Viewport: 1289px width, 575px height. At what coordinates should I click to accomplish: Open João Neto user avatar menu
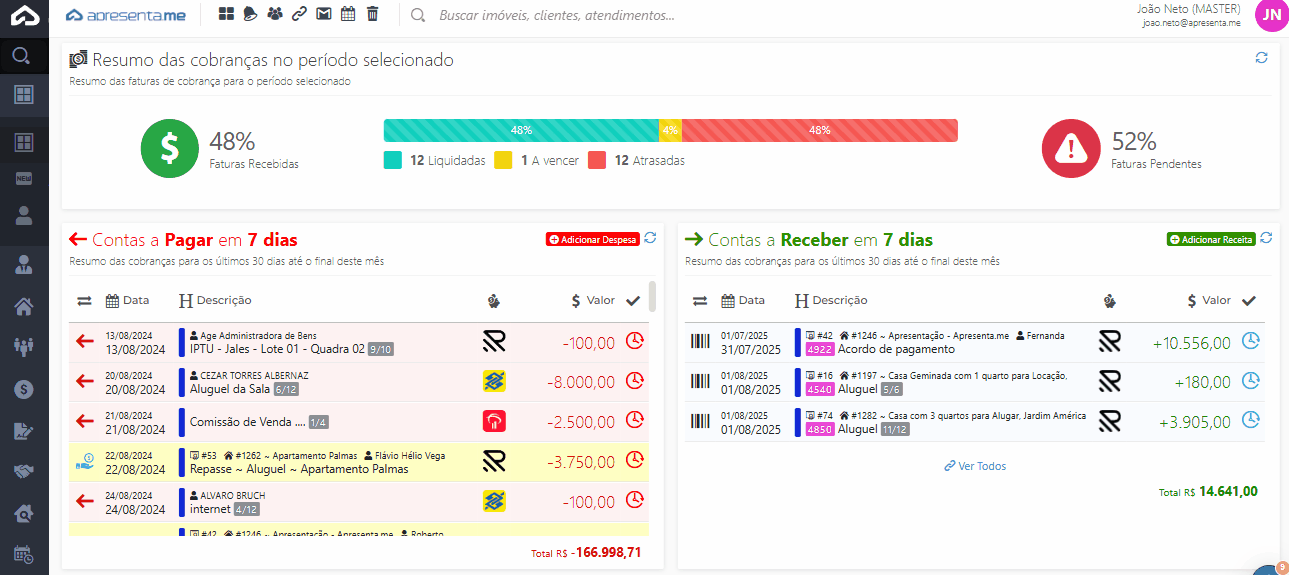click(x=1271, y=15)
